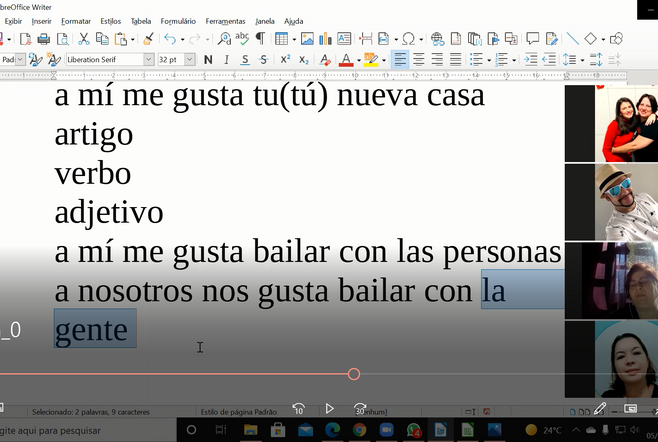
Task: Toggle subscript X₂ formatting
Action: click(x=304, y=60)
